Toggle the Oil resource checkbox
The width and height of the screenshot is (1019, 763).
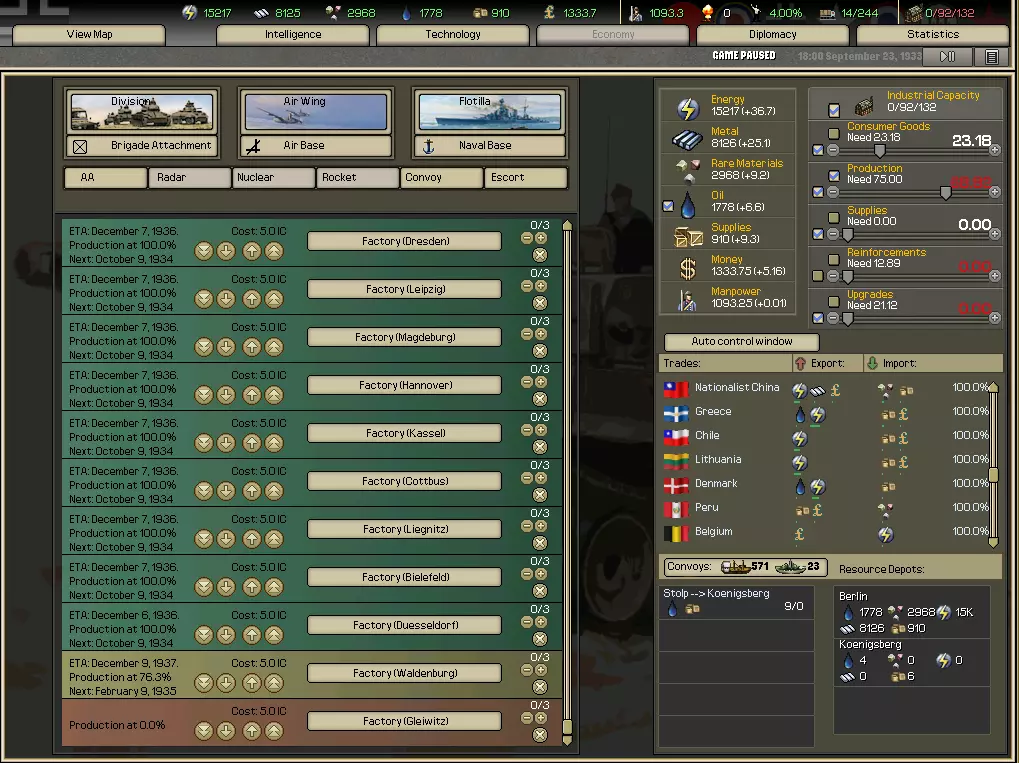tap(668, 206)
